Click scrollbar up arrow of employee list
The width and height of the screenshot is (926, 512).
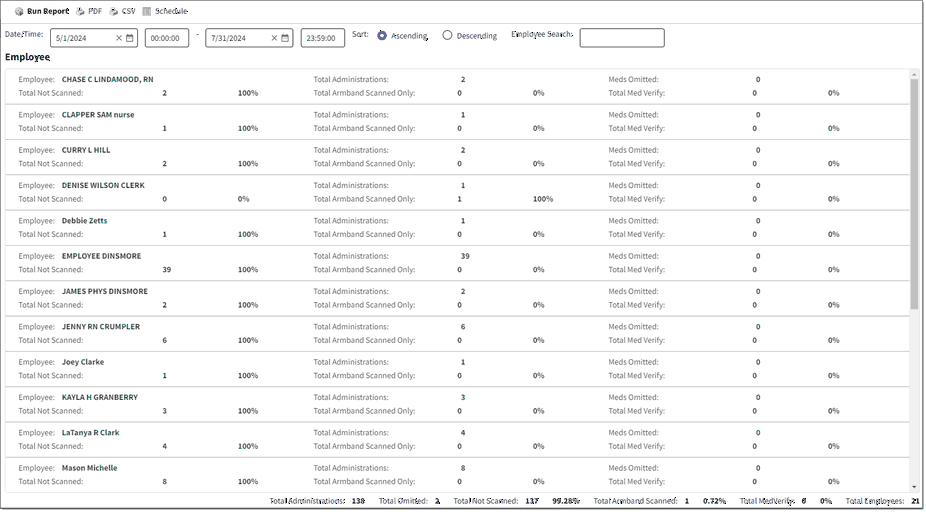tap(914, 74)
